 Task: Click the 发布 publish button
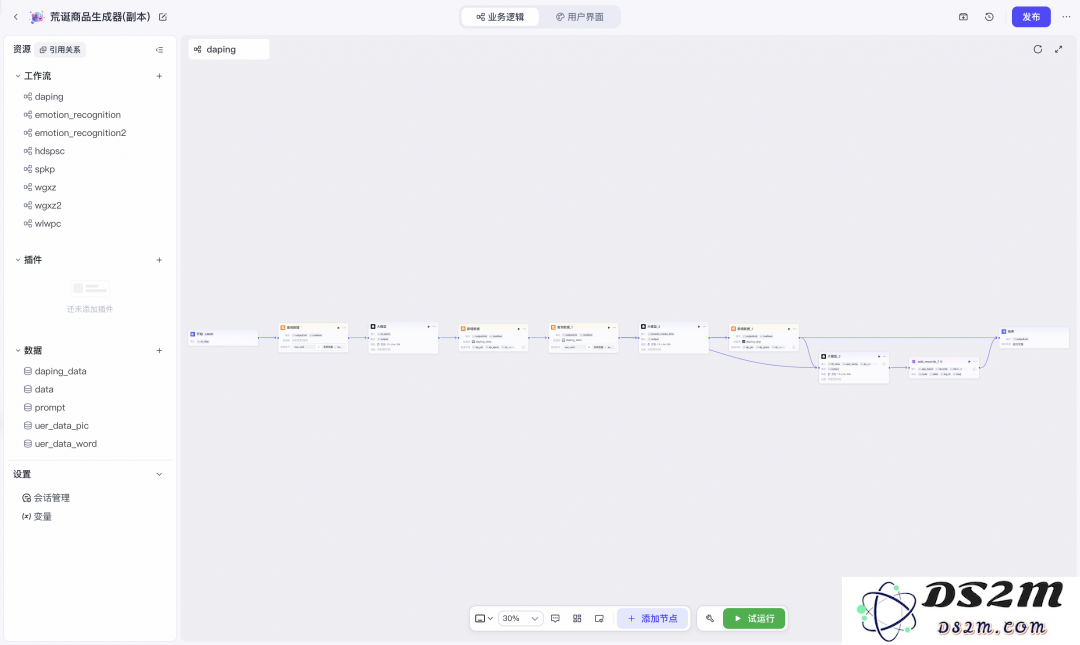(1030, 17)
